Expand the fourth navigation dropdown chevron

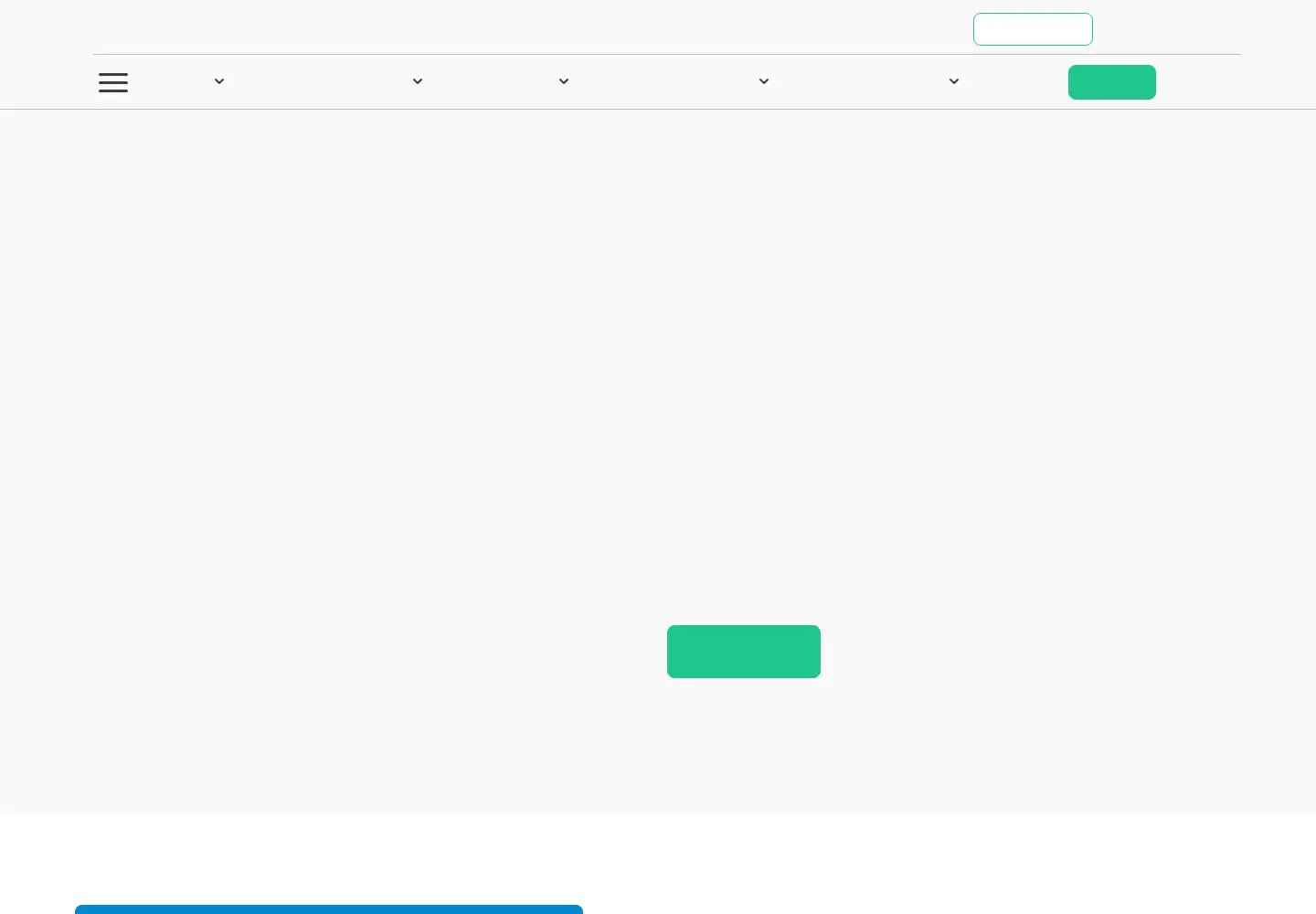764,81
